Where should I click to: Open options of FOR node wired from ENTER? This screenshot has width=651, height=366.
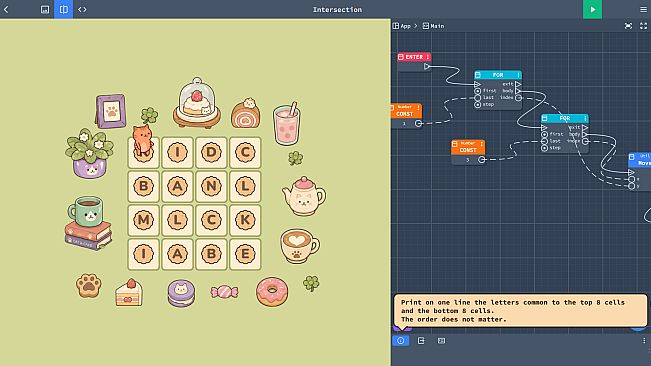click(x=518, y=75)
